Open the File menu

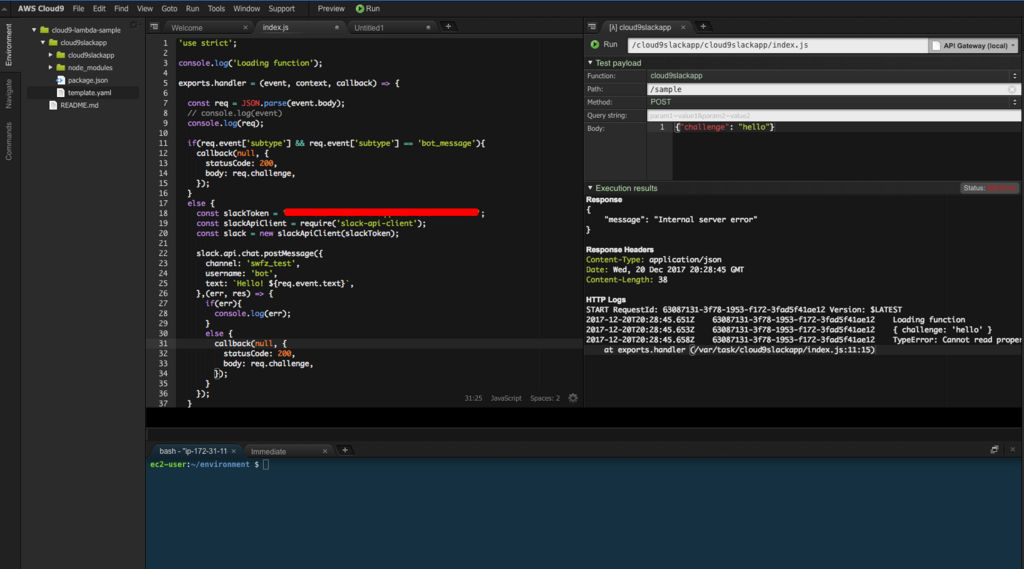pos(78,8)
